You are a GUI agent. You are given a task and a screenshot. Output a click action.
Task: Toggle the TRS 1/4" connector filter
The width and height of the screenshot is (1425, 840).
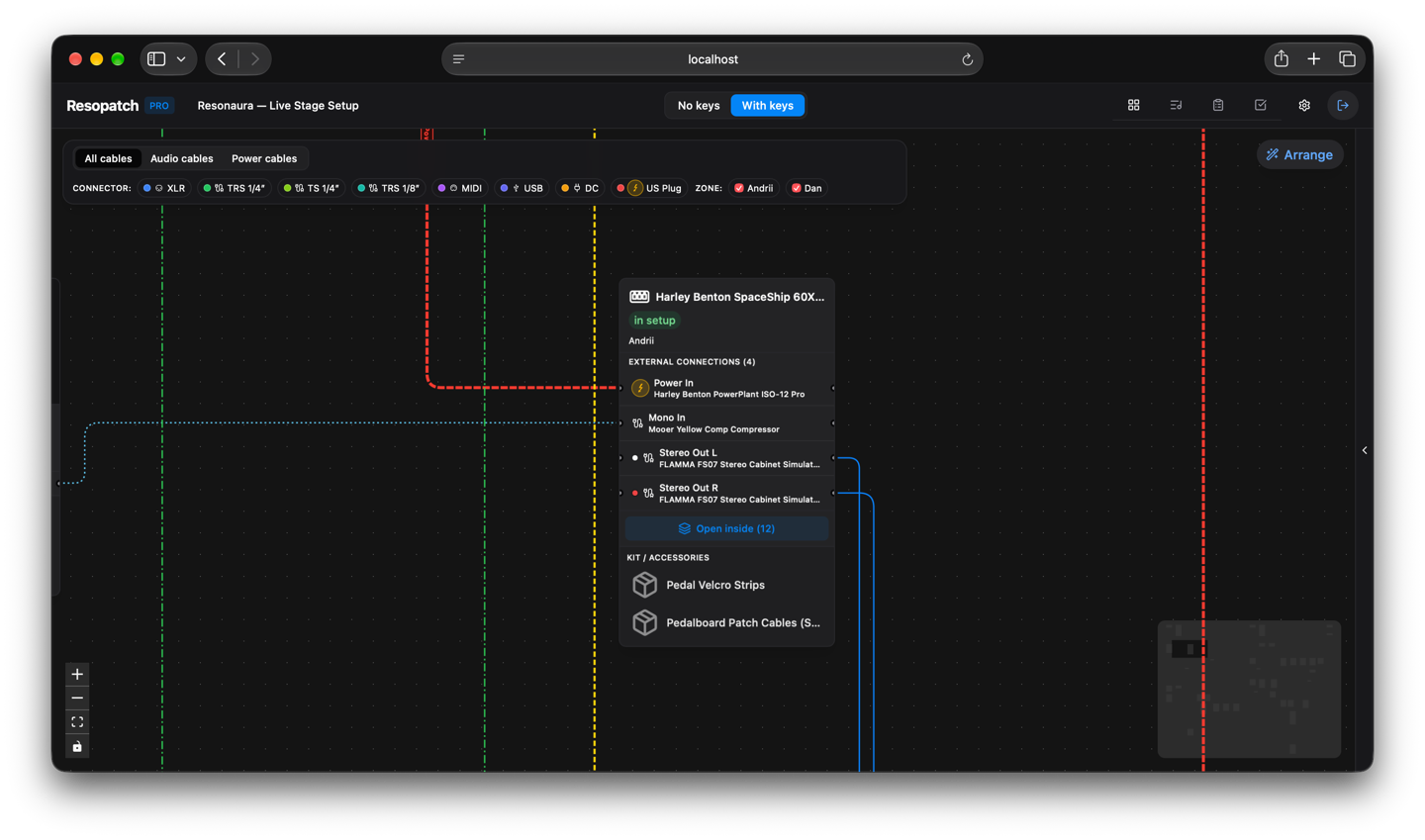pyautogui.click(x=235, y=188)
